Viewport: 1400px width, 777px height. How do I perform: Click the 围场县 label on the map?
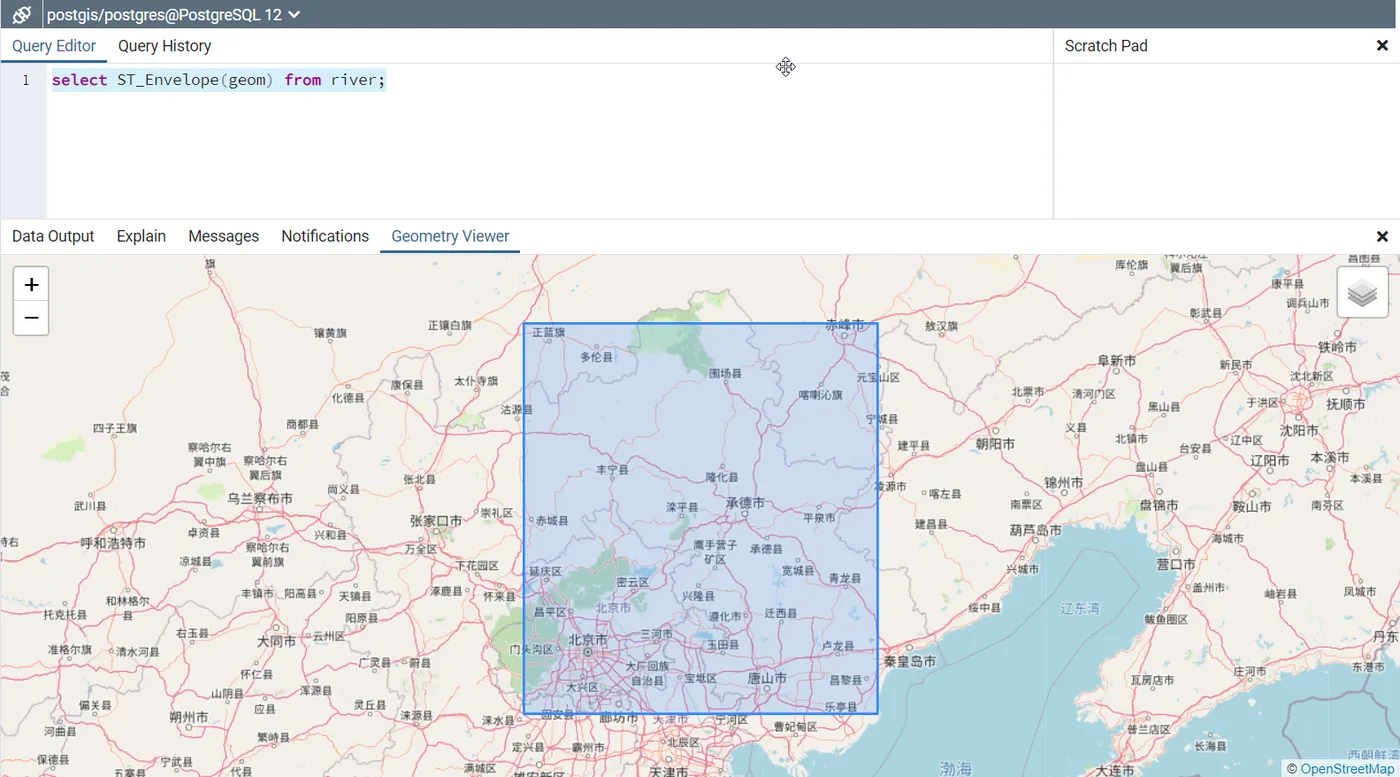[725, 373]
